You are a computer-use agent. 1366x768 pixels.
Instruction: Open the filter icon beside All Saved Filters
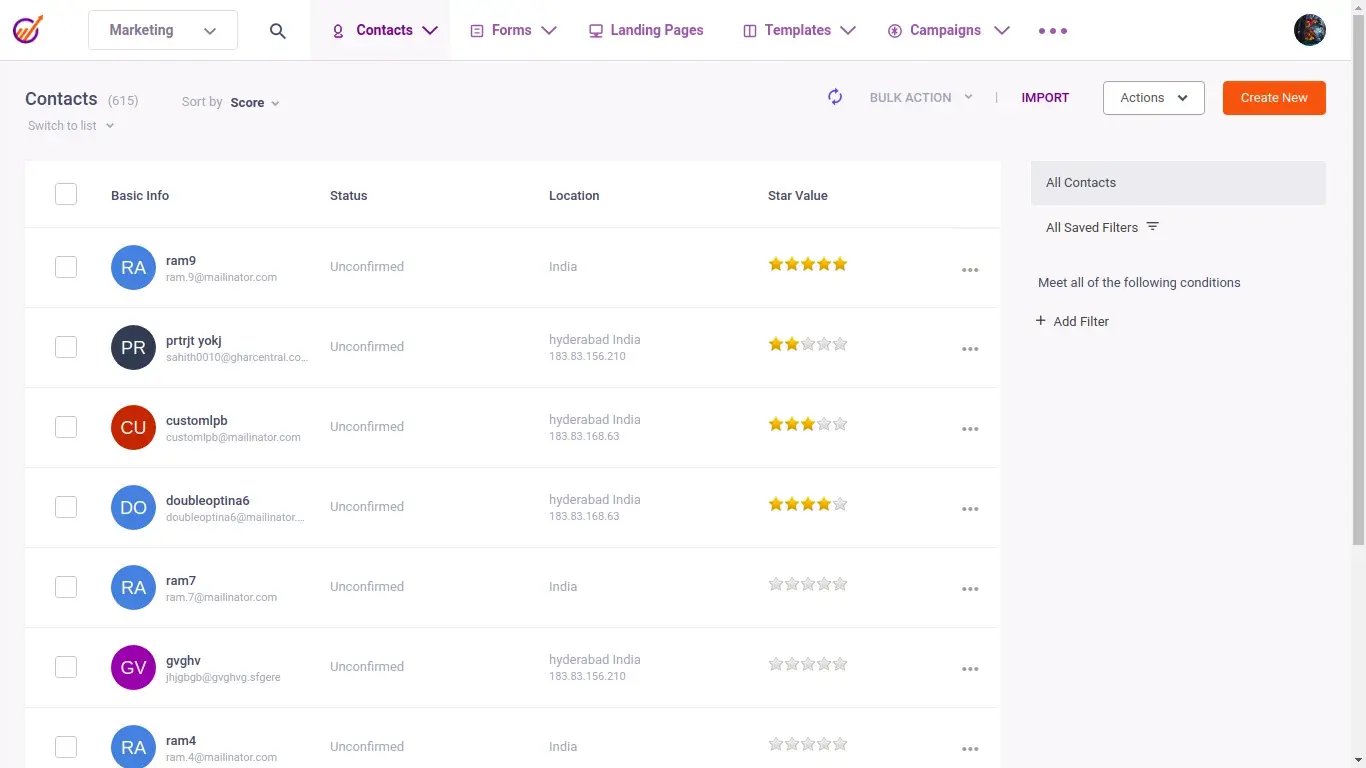click(1152, 226)
